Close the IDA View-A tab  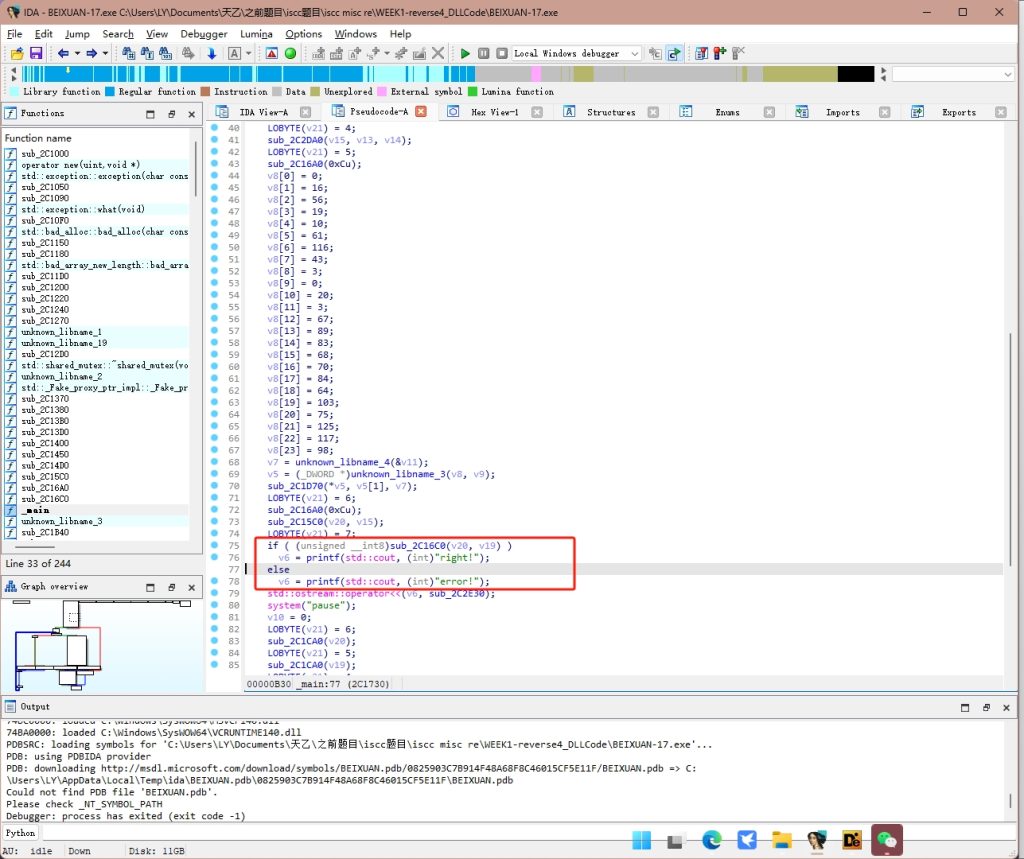point(305,112)
